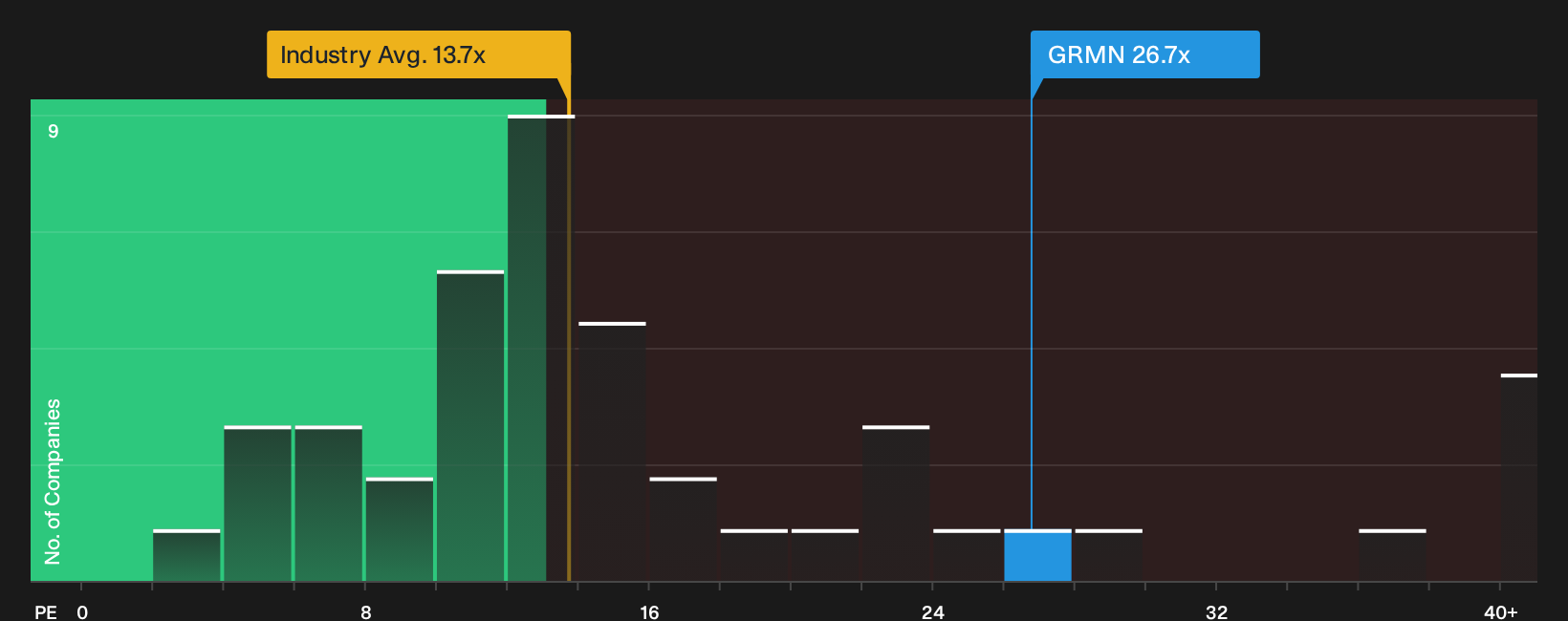The width and height of the screenshot is (1568, 621).
Task: Click the PE axis label 16
Action: 649,612
